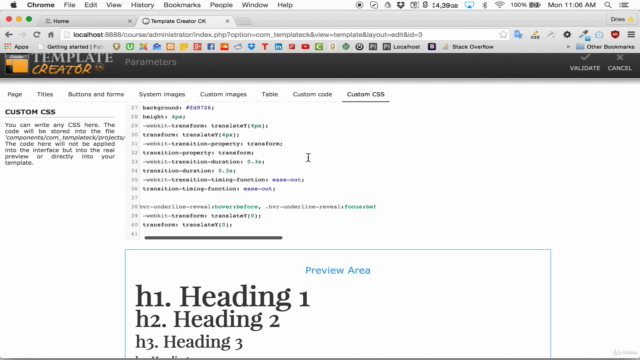This screenshot has height=360, width=640.
Task: Go back with browser back arrow
Action: pyautogui.click(x=9, y=35)
